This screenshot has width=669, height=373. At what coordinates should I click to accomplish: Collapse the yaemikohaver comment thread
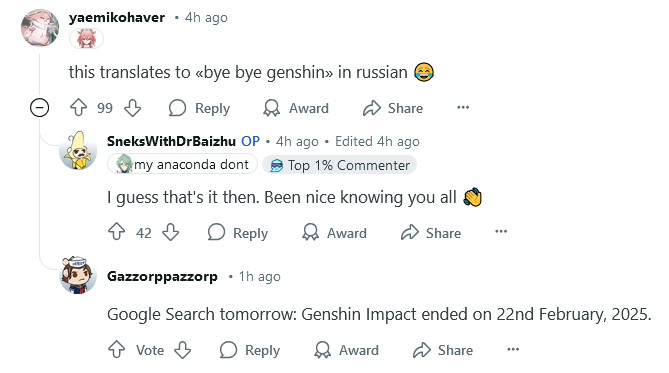pyautogui.click(x=39, y=107)
